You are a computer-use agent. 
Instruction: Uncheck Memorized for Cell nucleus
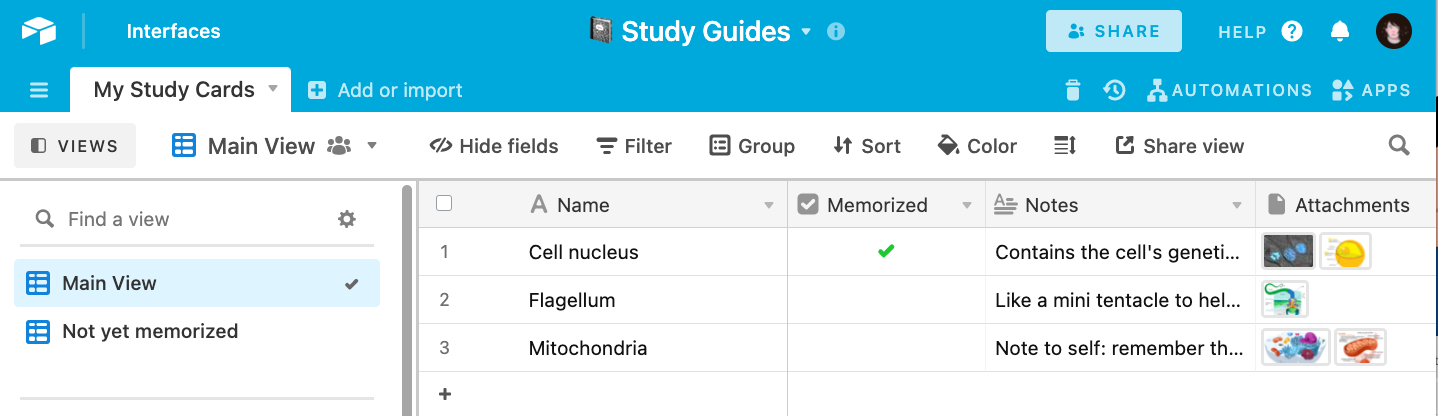(x=886, y=252)
